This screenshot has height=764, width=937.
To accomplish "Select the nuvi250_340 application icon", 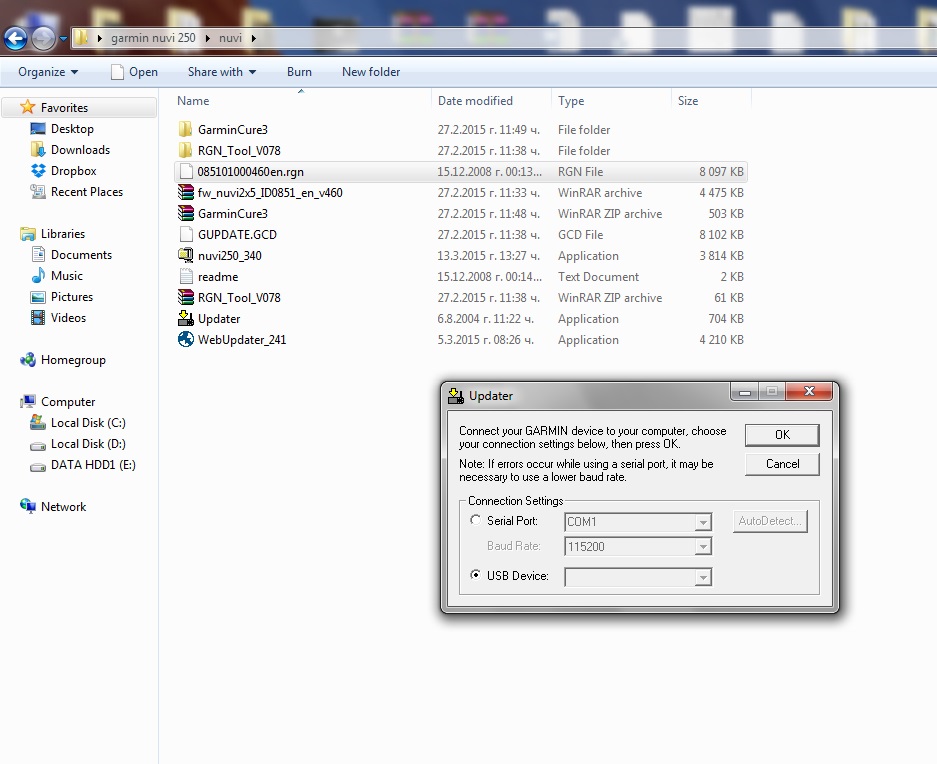I will (x=186, y=255).
